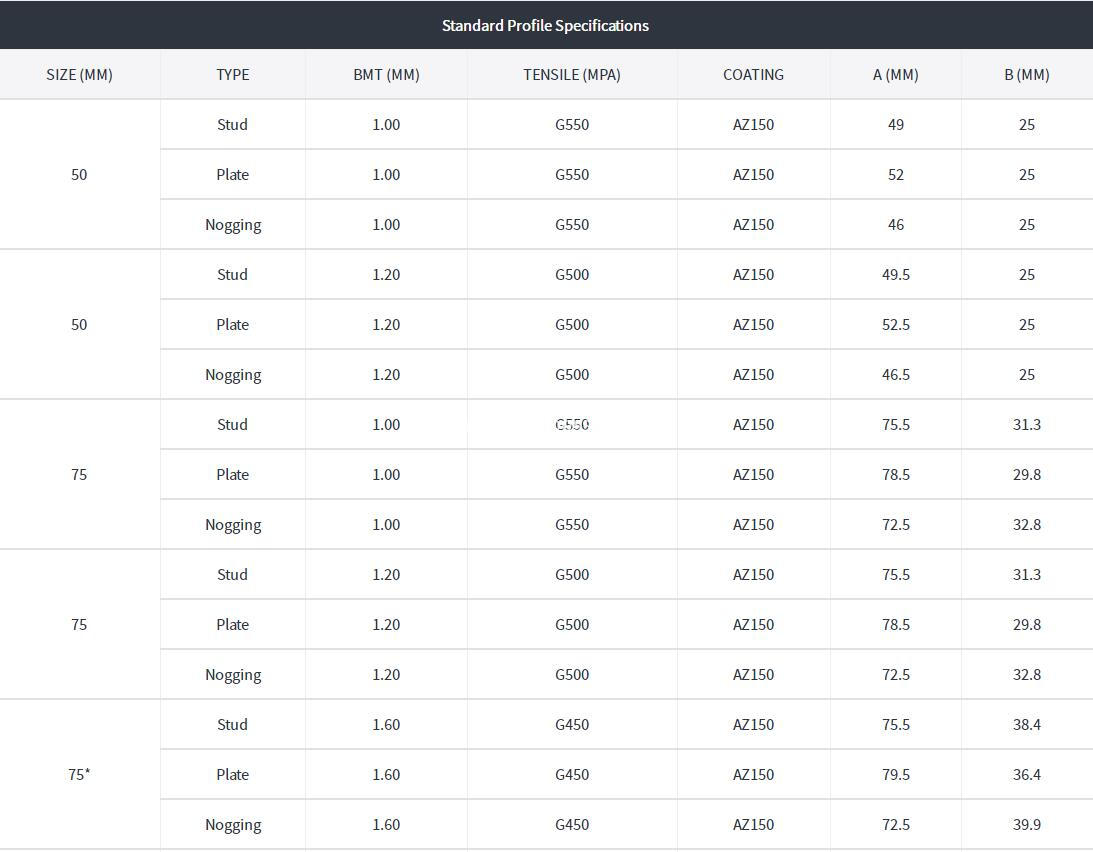This screenshot has width=1093, height=852.
Task: Click the 38.4 value in B column
Action: tap(1027, 724)
